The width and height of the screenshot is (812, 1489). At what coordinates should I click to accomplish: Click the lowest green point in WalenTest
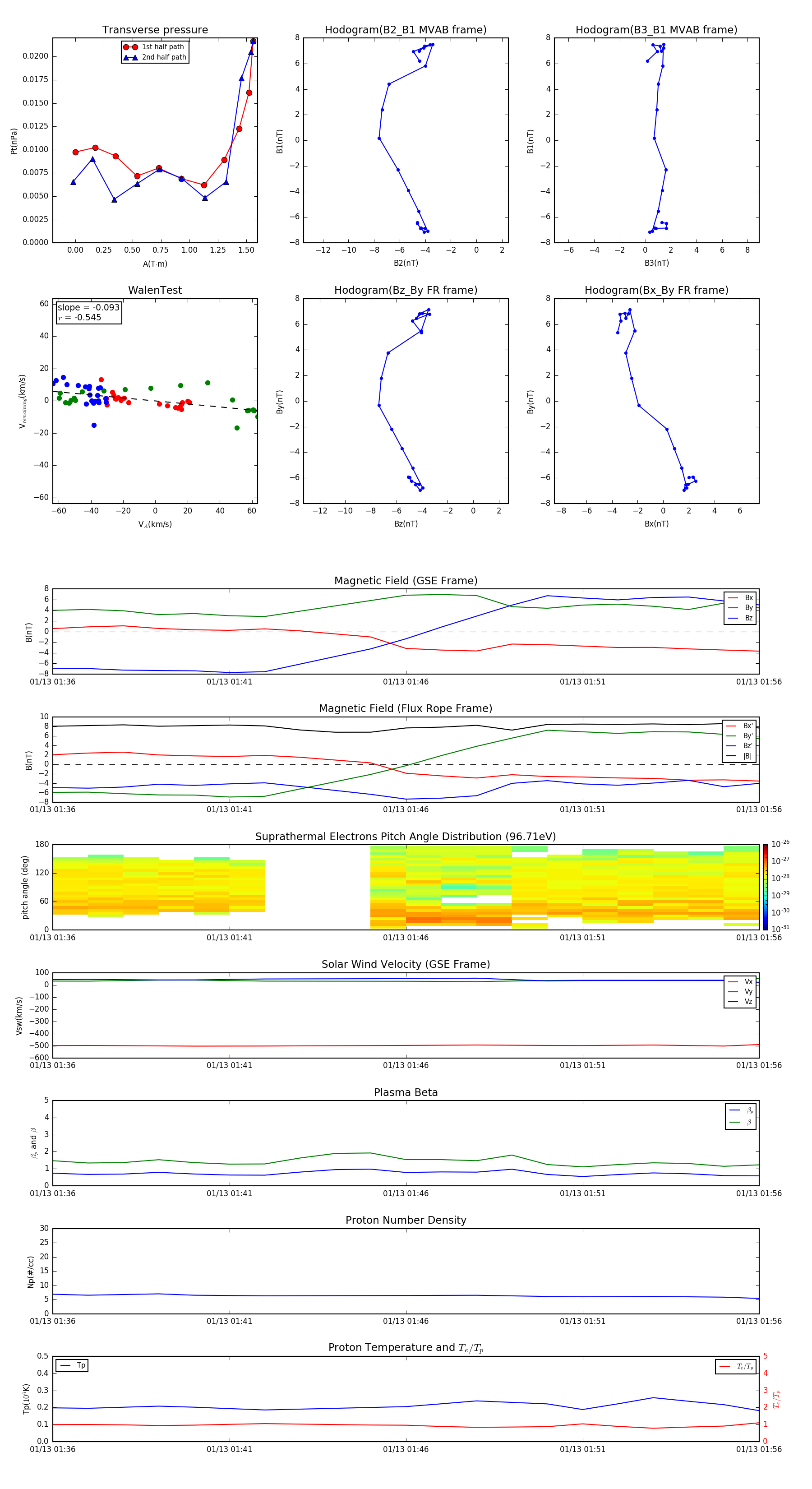(237, 428)
